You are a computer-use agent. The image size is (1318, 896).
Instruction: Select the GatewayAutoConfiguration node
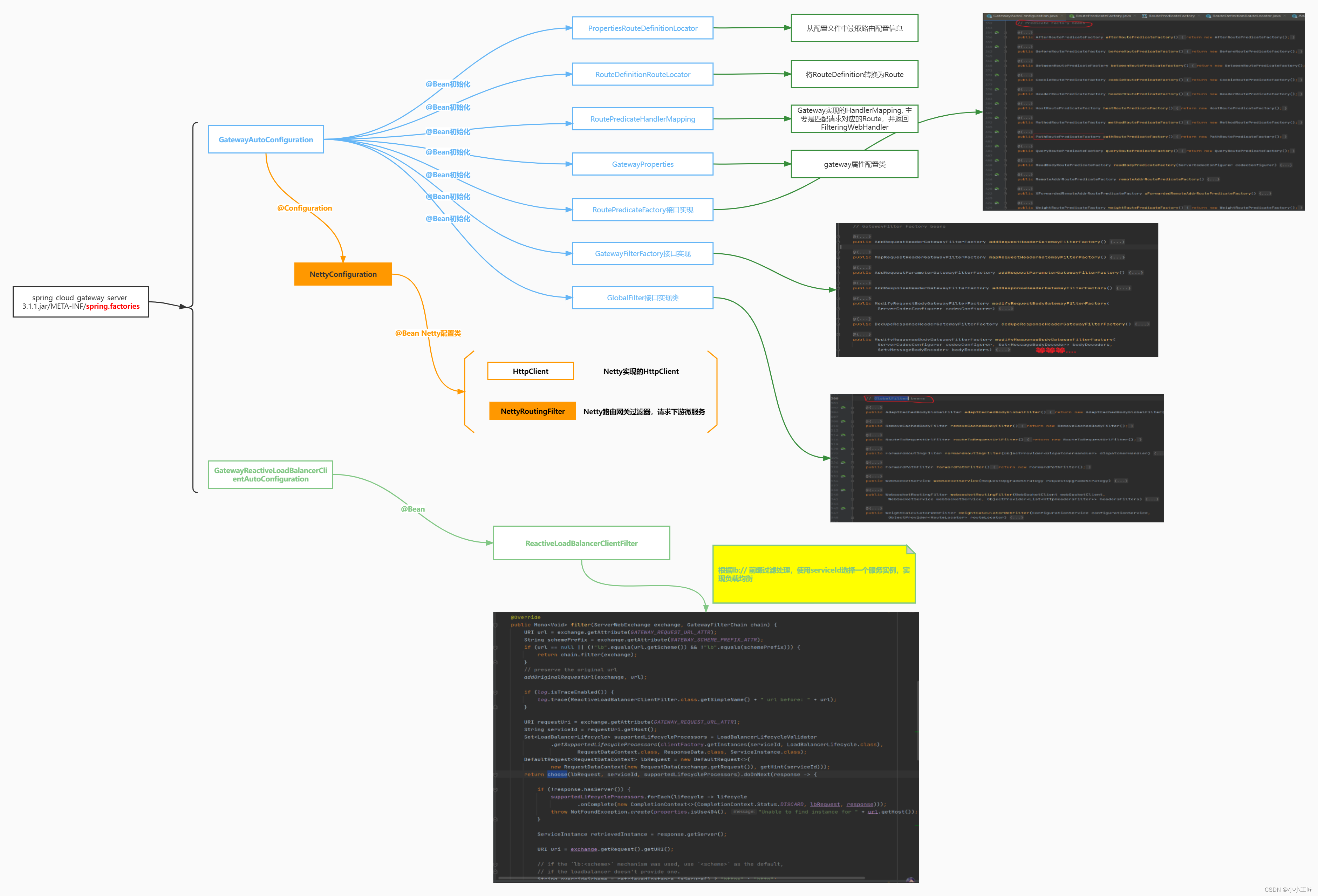pos(265,139)
